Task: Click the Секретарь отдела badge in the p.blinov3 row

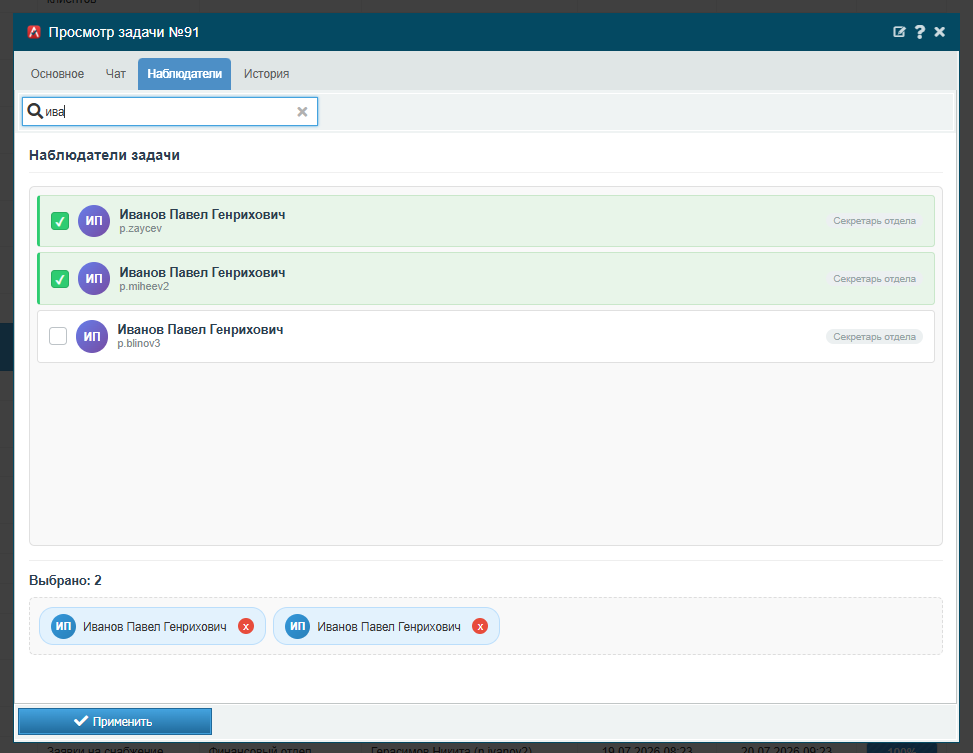Action: pos(874,336)
